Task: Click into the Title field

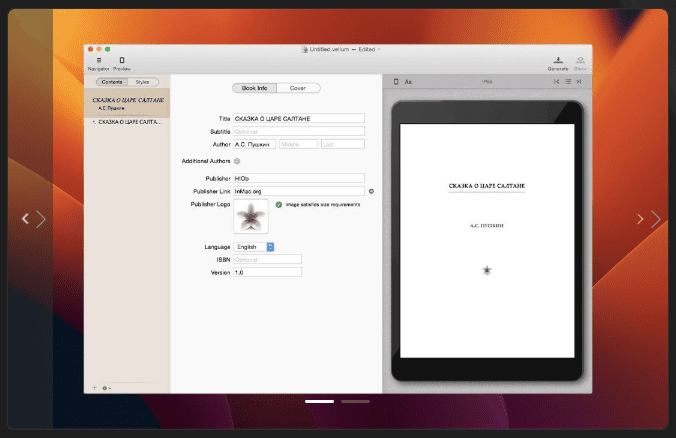Action: (299, 118)
